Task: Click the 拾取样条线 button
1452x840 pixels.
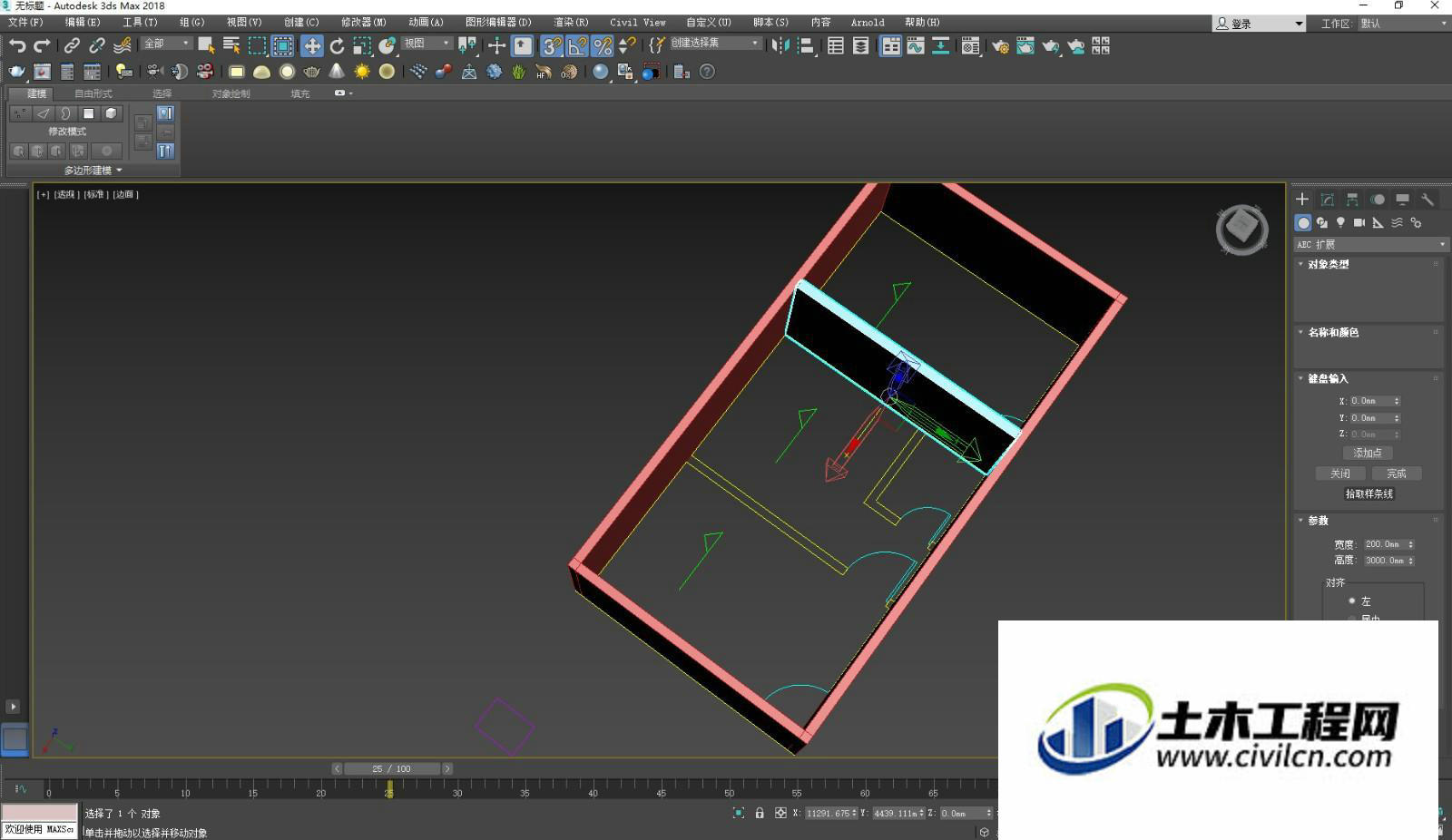Action: 1369,494
